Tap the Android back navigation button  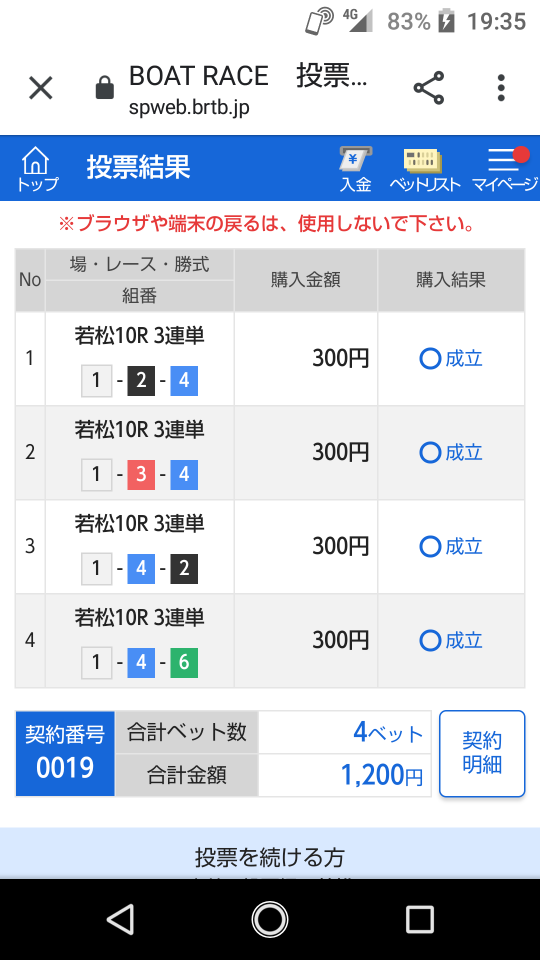[x=120, y=919]
